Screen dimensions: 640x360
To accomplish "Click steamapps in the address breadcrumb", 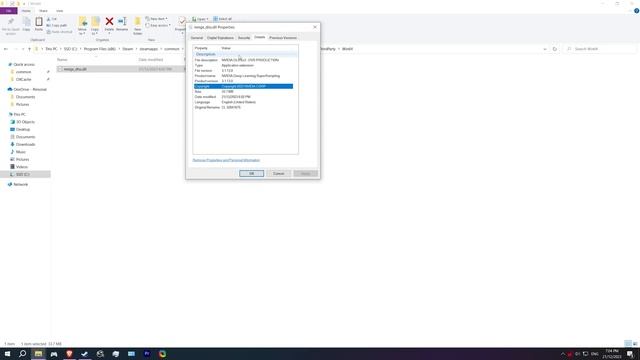I will point(149,49).
